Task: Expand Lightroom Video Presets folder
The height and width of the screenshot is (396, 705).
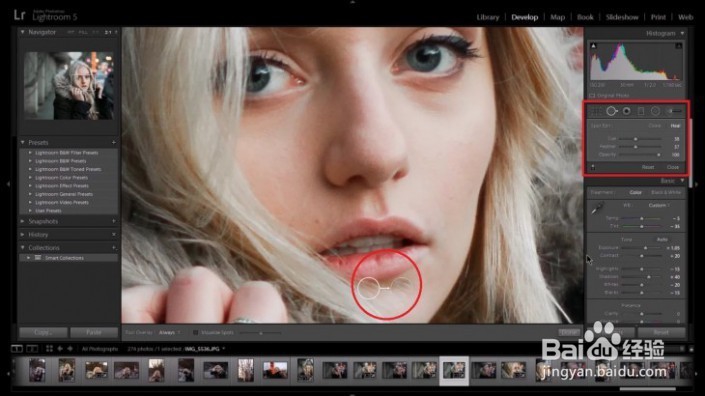Action: coord(30,202)
